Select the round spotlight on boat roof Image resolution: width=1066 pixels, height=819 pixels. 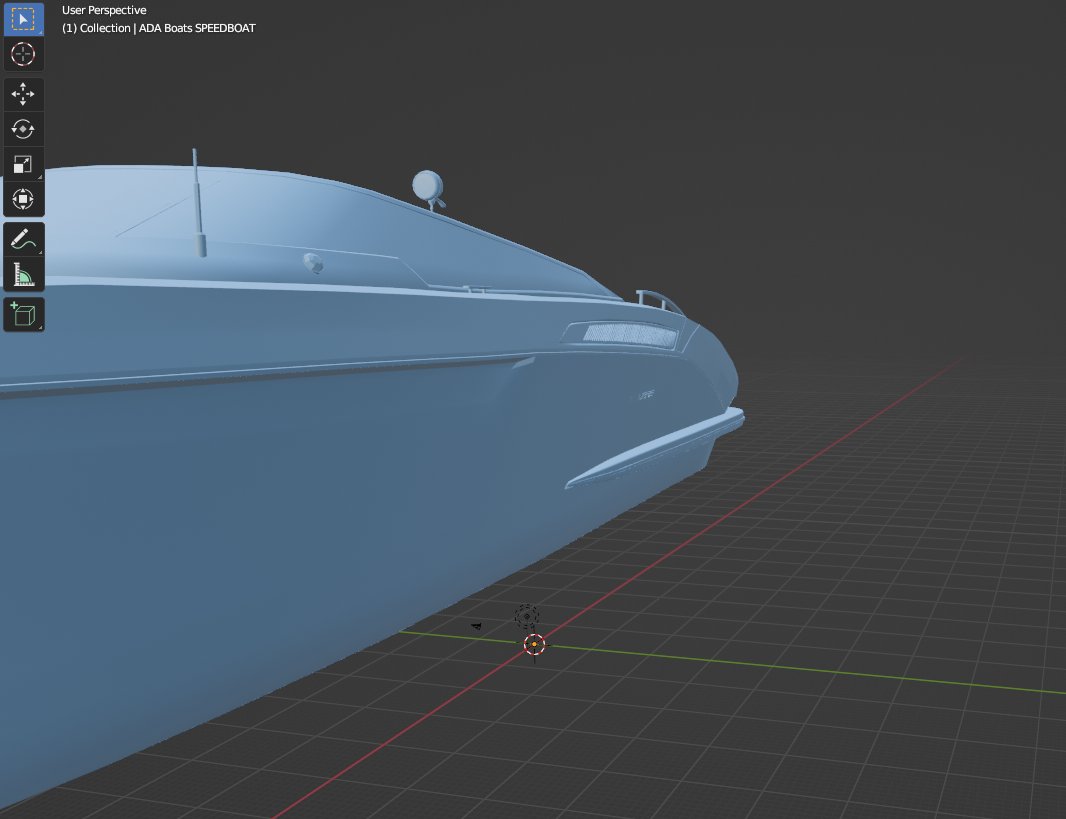428,188
